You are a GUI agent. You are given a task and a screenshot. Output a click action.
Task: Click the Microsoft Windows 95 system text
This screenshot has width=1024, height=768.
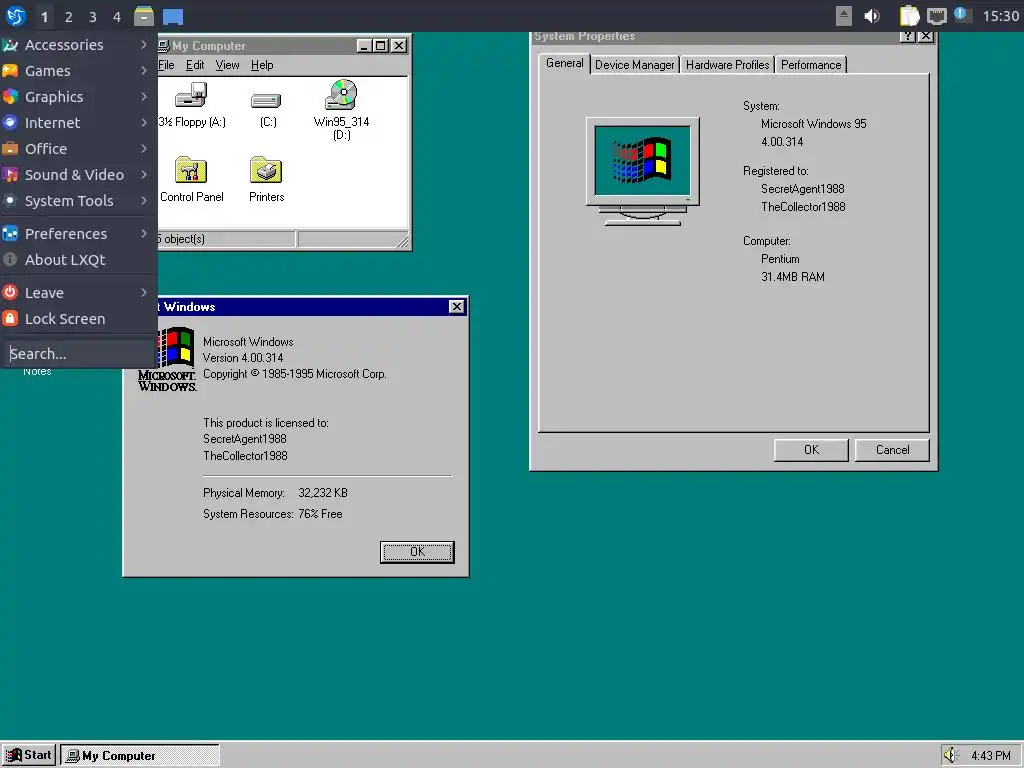click(813, 124)
